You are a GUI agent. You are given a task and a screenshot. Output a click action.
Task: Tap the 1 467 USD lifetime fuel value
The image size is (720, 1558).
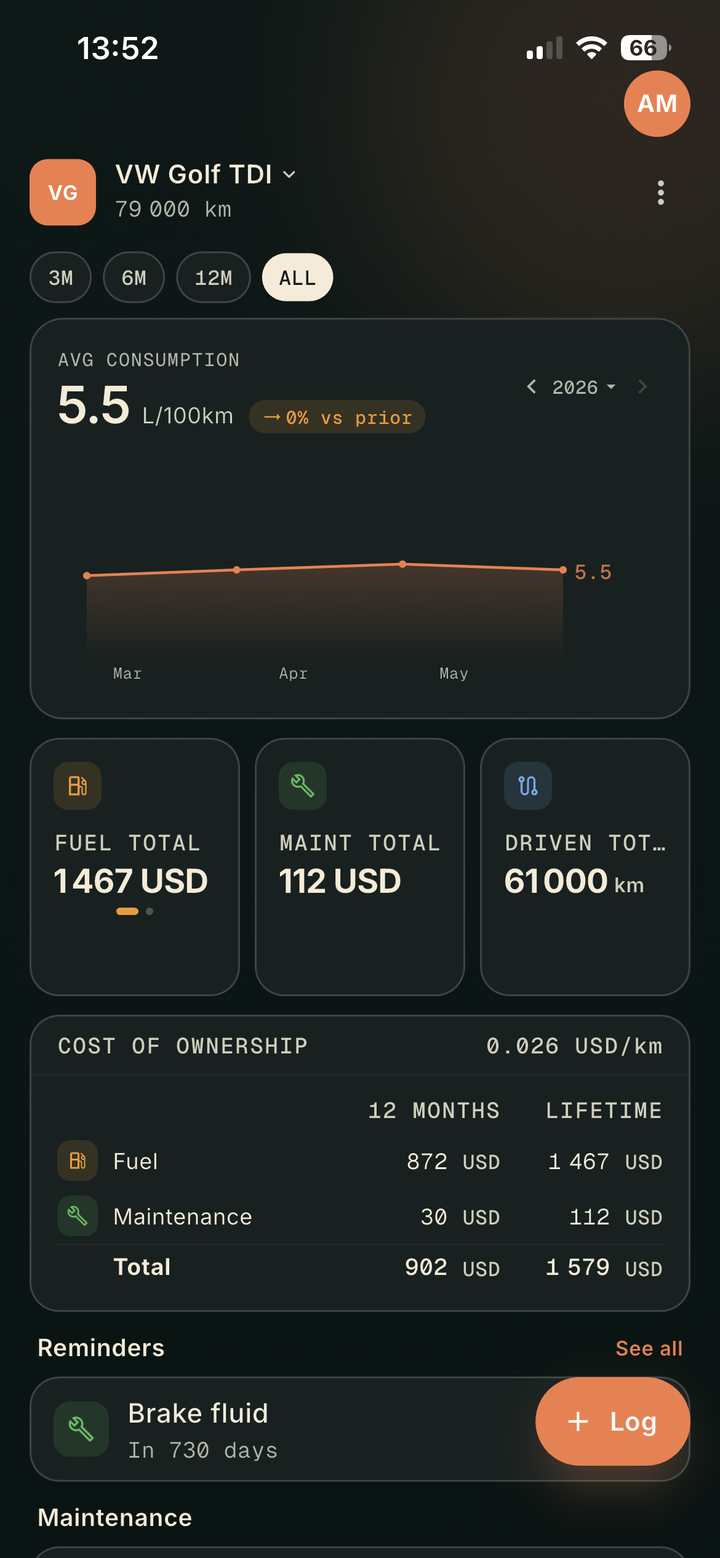605,1161
